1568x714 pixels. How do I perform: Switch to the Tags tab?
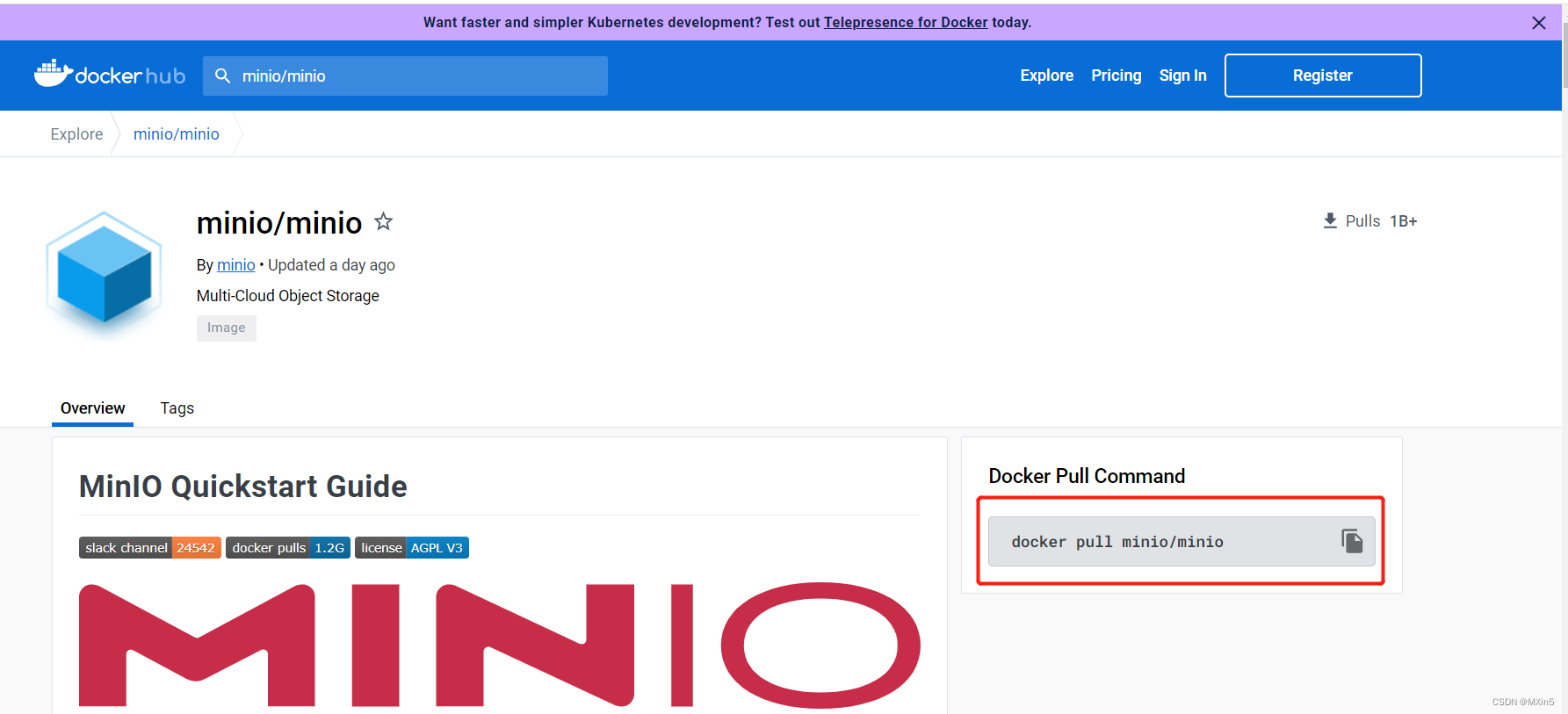pyautogui.click(x=177, y=408)
